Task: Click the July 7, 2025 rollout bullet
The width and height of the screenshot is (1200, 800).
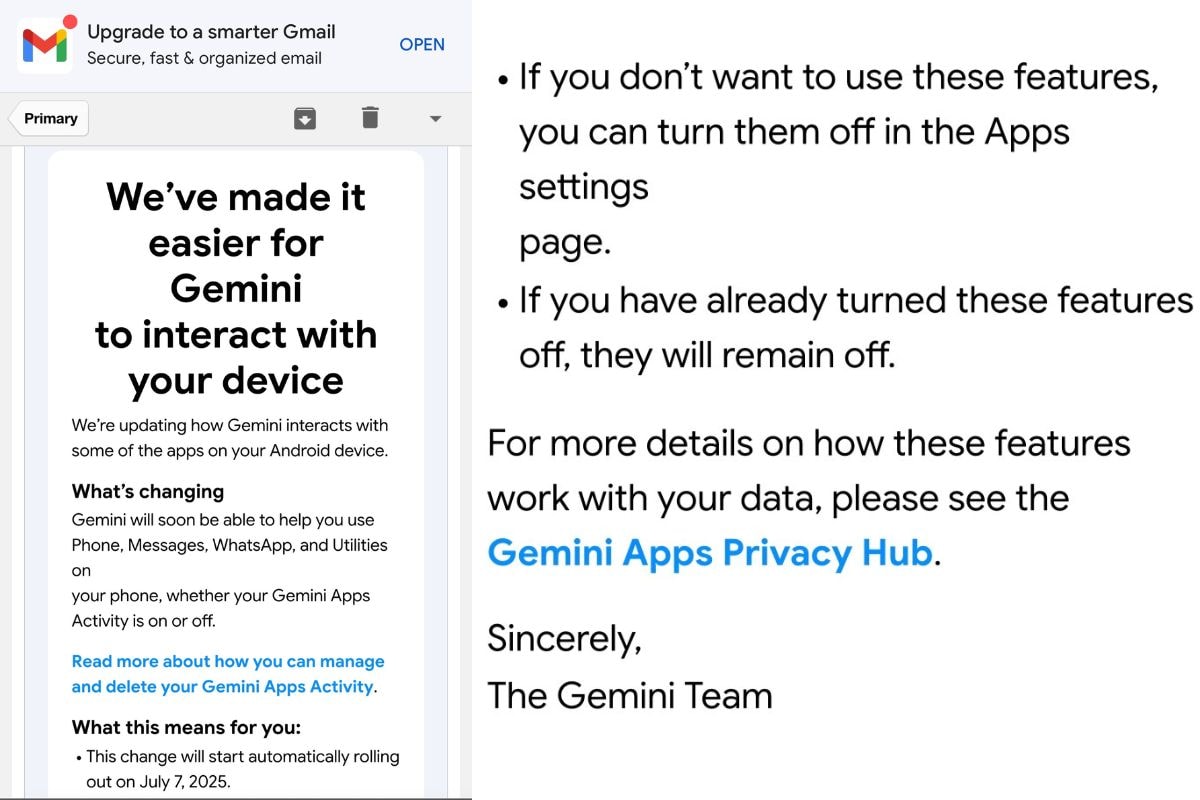Action: [242, 768]
